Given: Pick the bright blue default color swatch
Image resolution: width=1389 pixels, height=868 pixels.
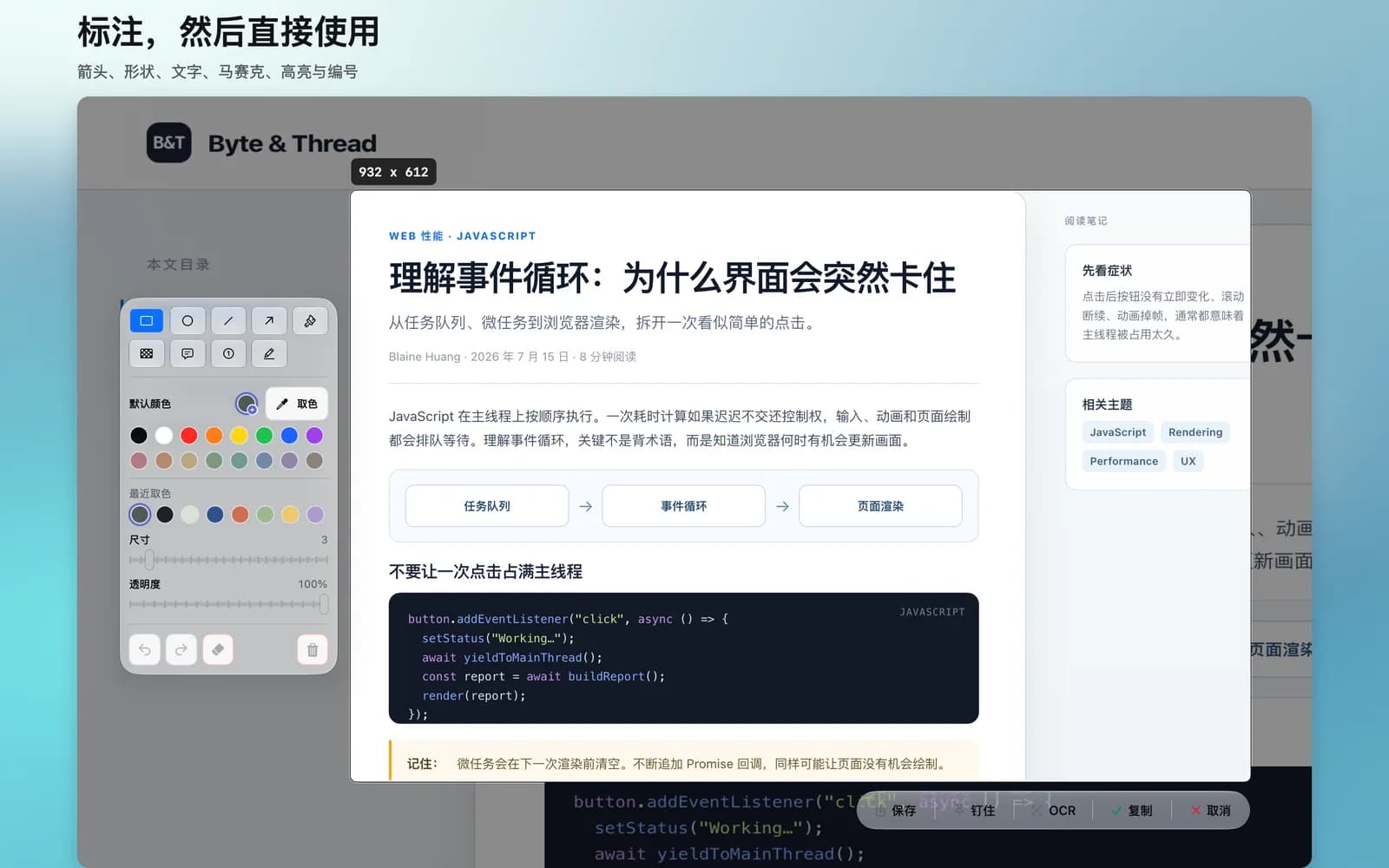Looking at the screenshot, I should pos(290,435).
